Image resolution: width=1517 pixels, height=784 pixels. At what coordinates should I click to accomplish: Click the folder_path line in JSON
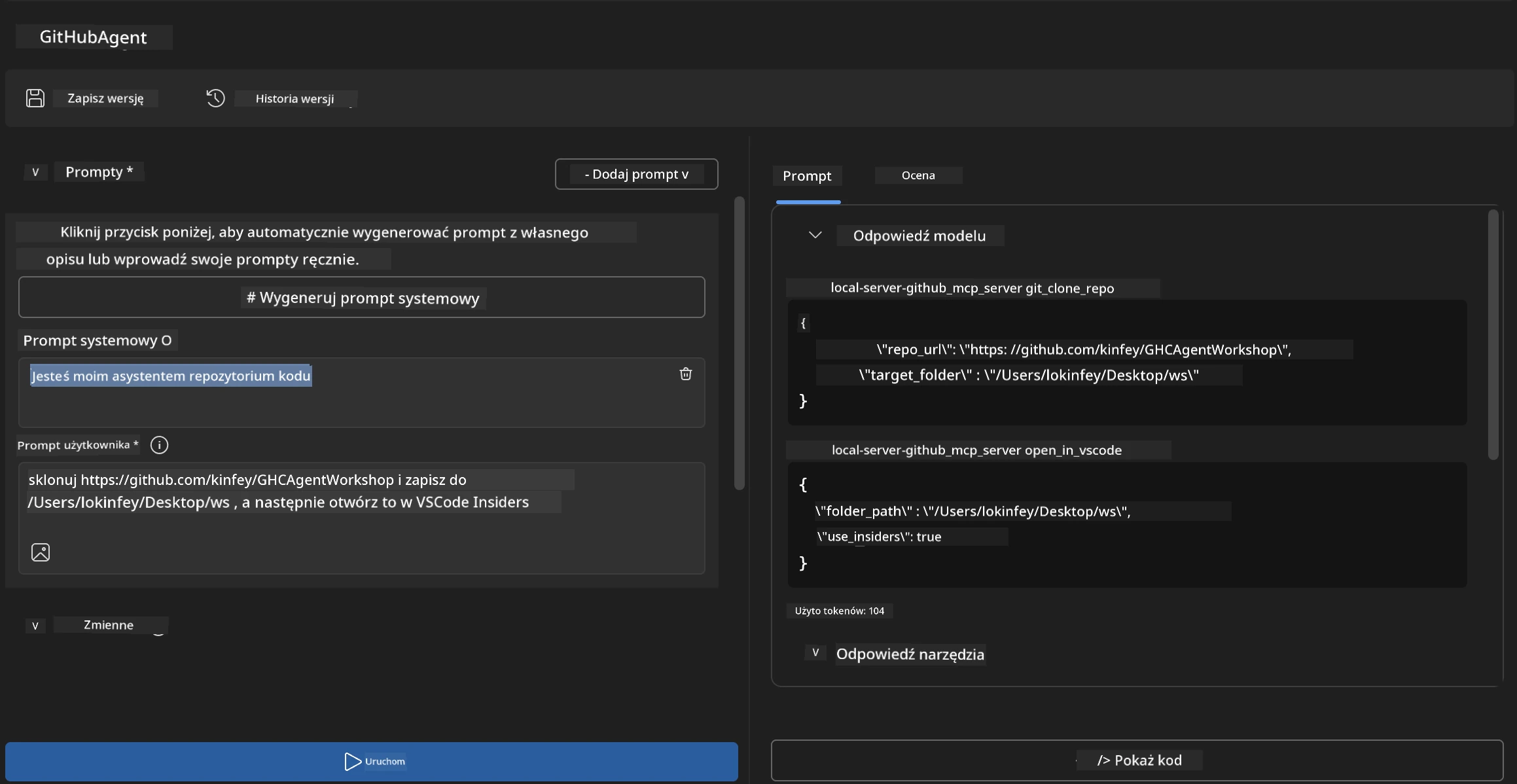pyautogui.click(x=973, y=511)
